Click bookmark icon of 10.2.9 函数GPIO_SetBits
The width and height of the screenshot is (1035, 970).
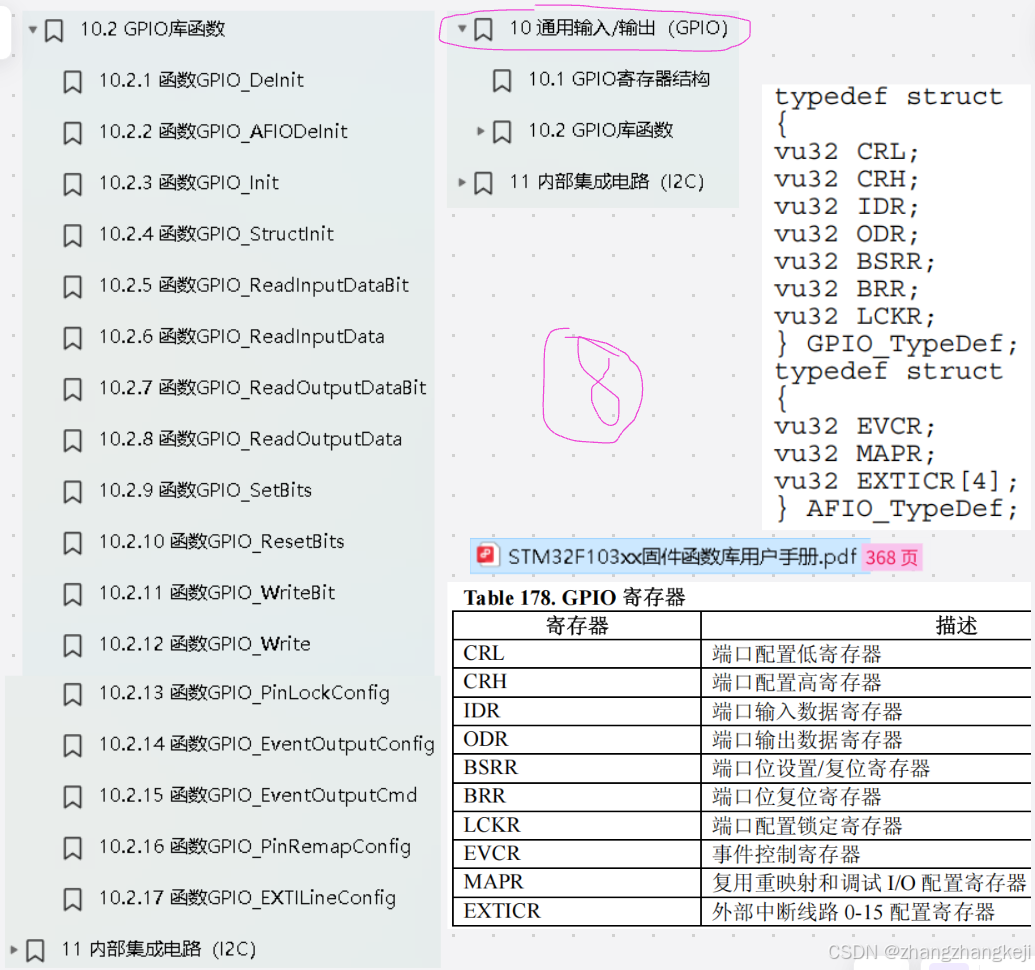72,492
